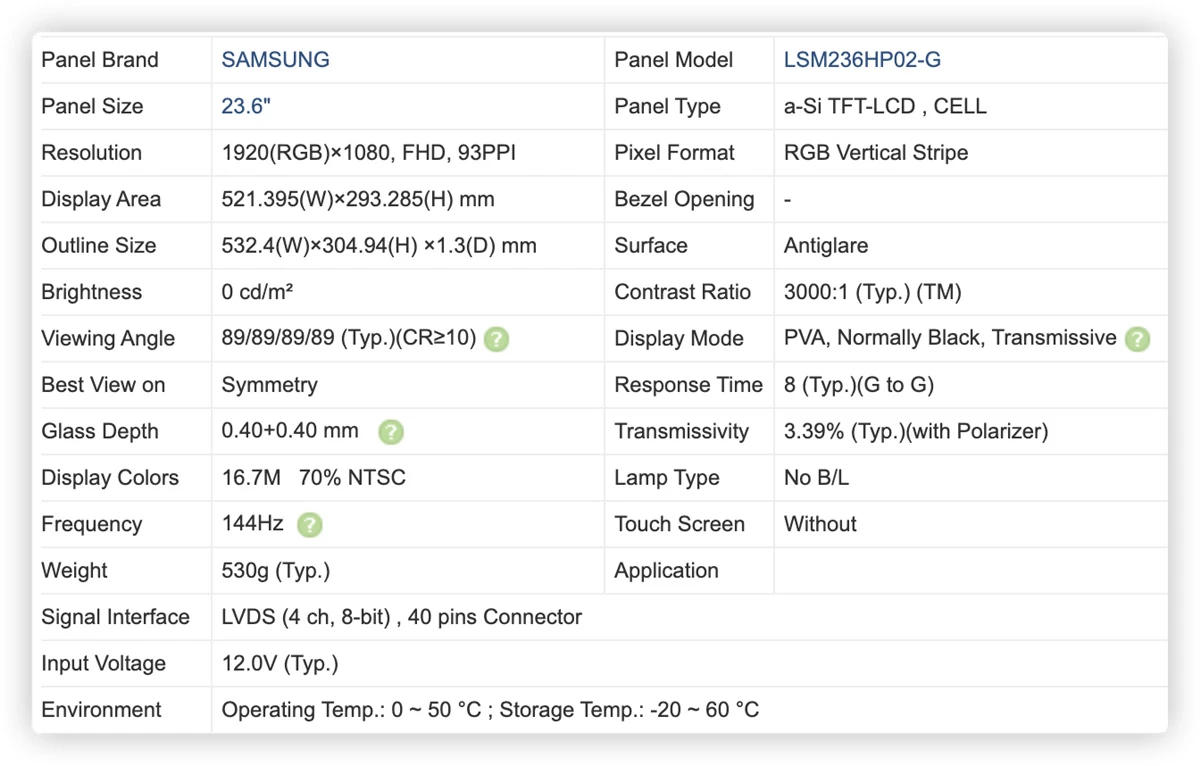
Task: Click the Panel Brand row label
Action: pyautogui.click(x=100, y=60)
